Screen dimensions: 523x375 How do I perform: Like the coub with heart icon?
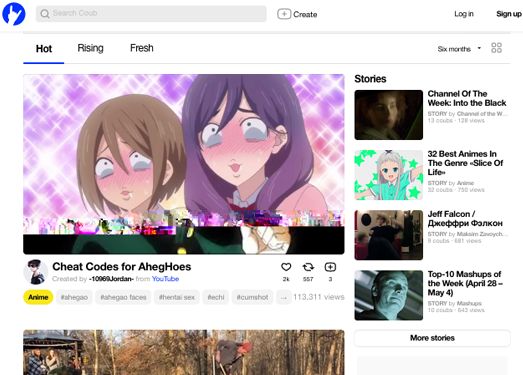click(286, 267)
